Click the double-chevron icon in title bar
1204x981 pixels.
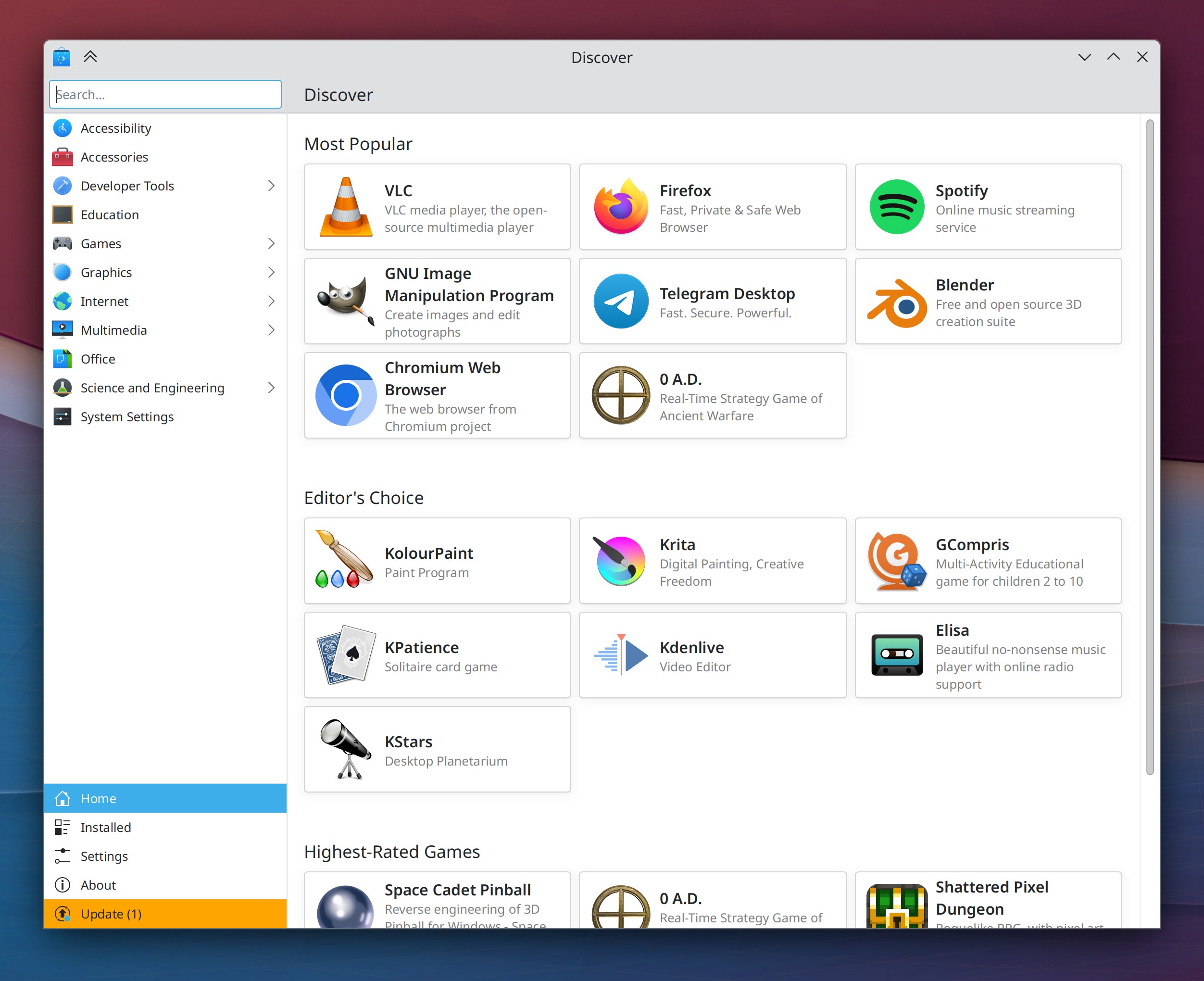[90, 57]
